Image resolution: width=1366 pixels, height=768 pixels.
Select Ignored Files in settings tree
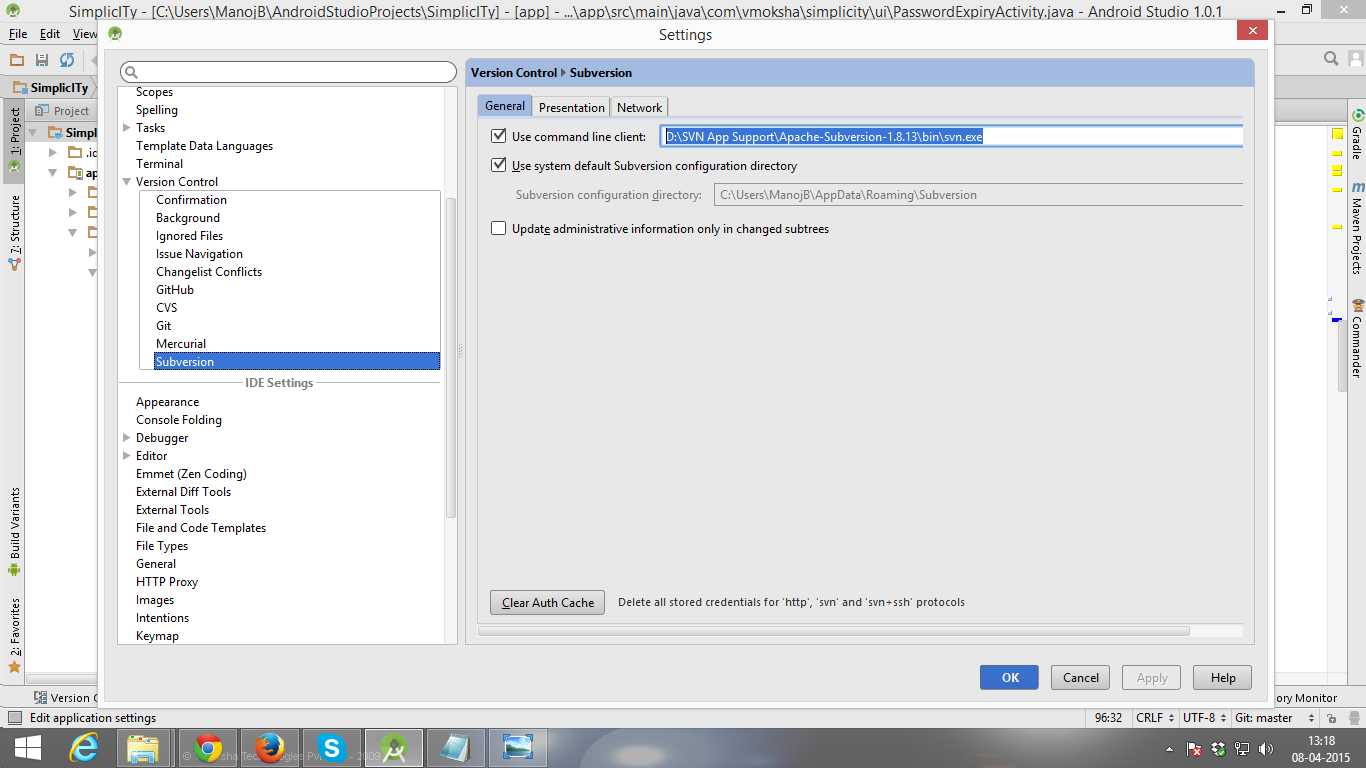click(190, 236)
